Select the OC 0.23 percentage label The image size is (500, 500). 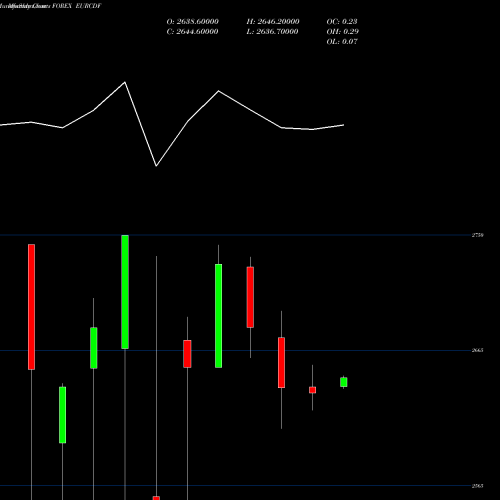coord(342,22)
